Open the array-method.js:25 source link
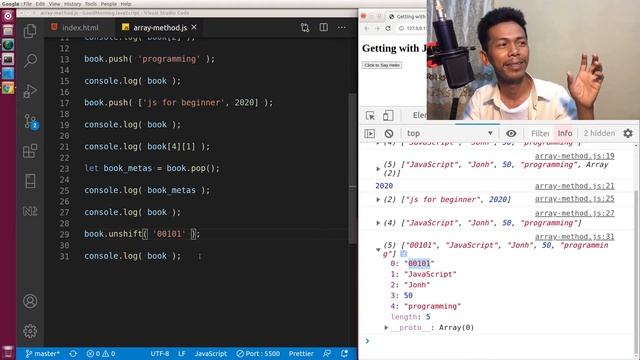 [574, 199]
